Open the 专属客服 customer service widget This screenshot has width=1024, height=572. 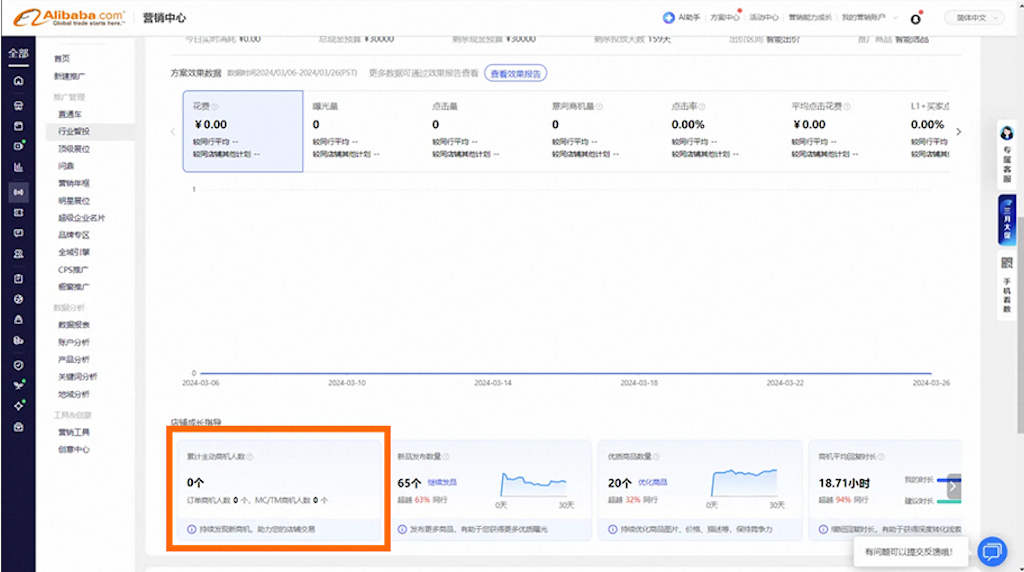[1006, 155]
